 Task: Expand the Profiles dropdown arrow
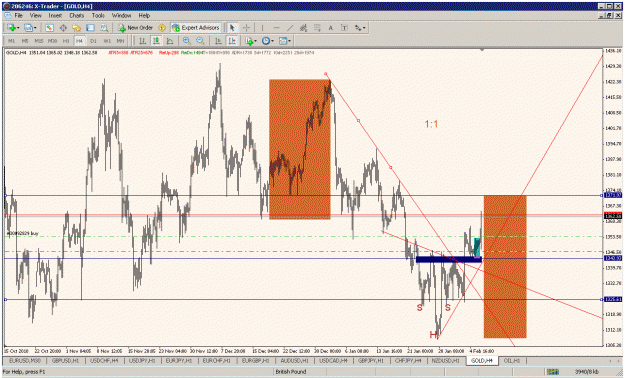(35, 28)
